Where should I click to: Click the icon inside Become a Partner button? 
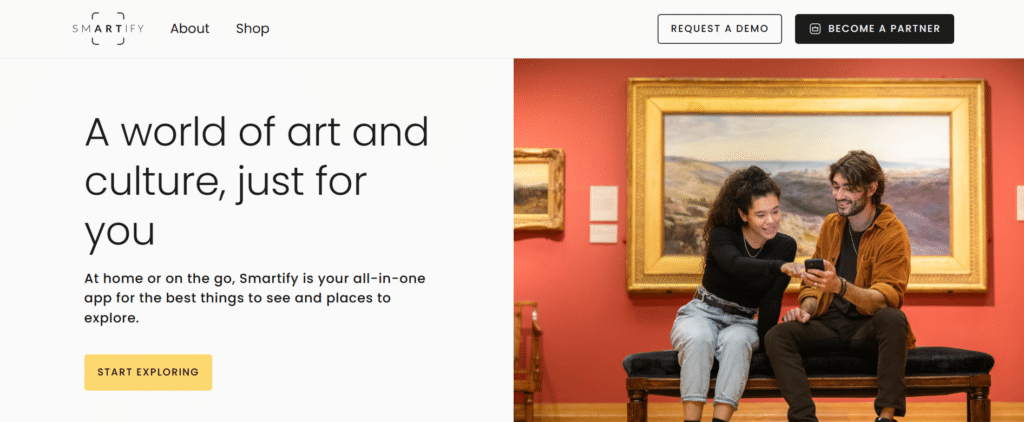pos(814,29)
